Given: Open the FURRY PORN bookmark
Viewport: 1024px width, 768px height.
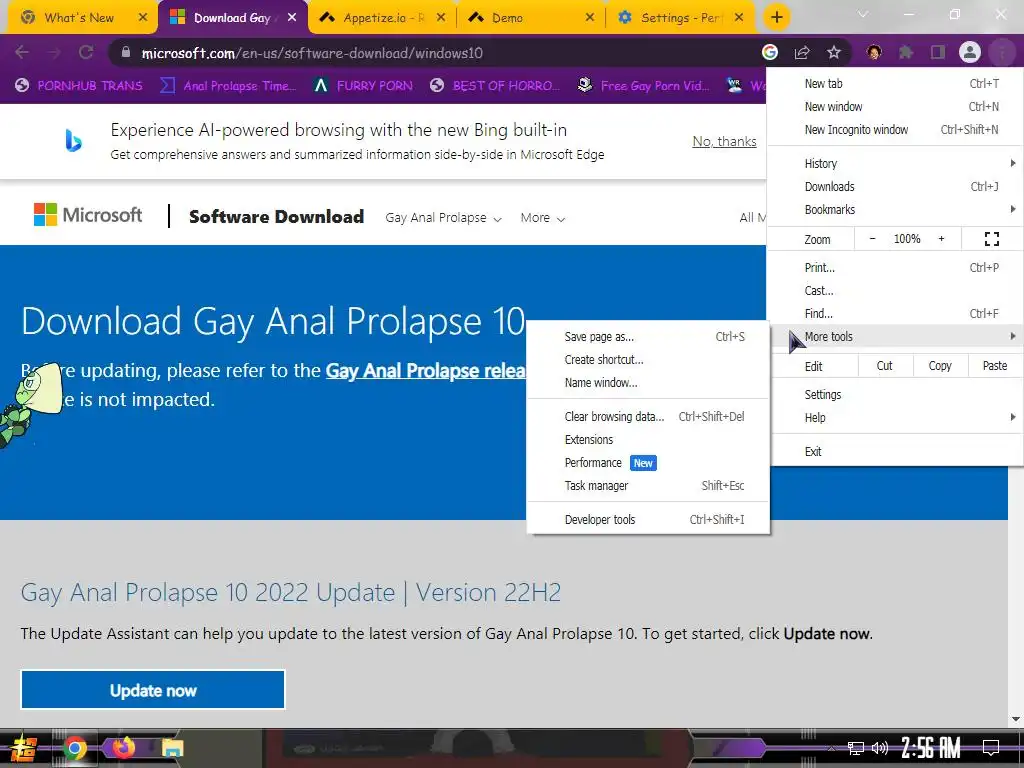Looking at the screenshot, I should coord(363,85).
